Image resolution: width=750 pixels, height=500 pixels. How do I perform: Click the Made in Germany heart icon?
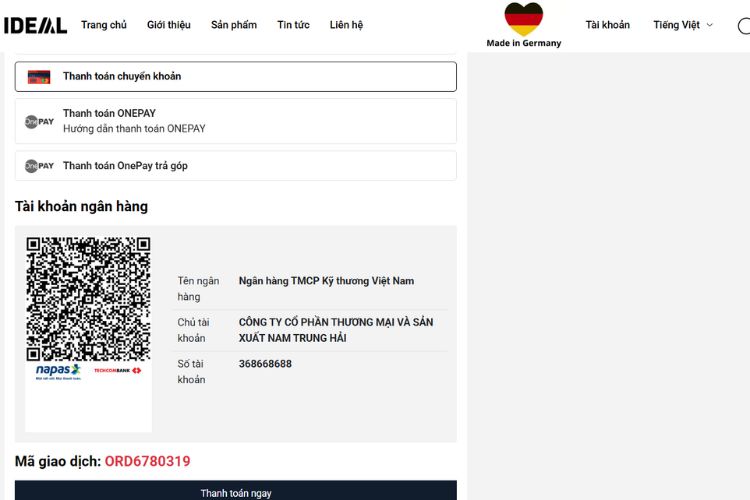(x=523, y=19)
